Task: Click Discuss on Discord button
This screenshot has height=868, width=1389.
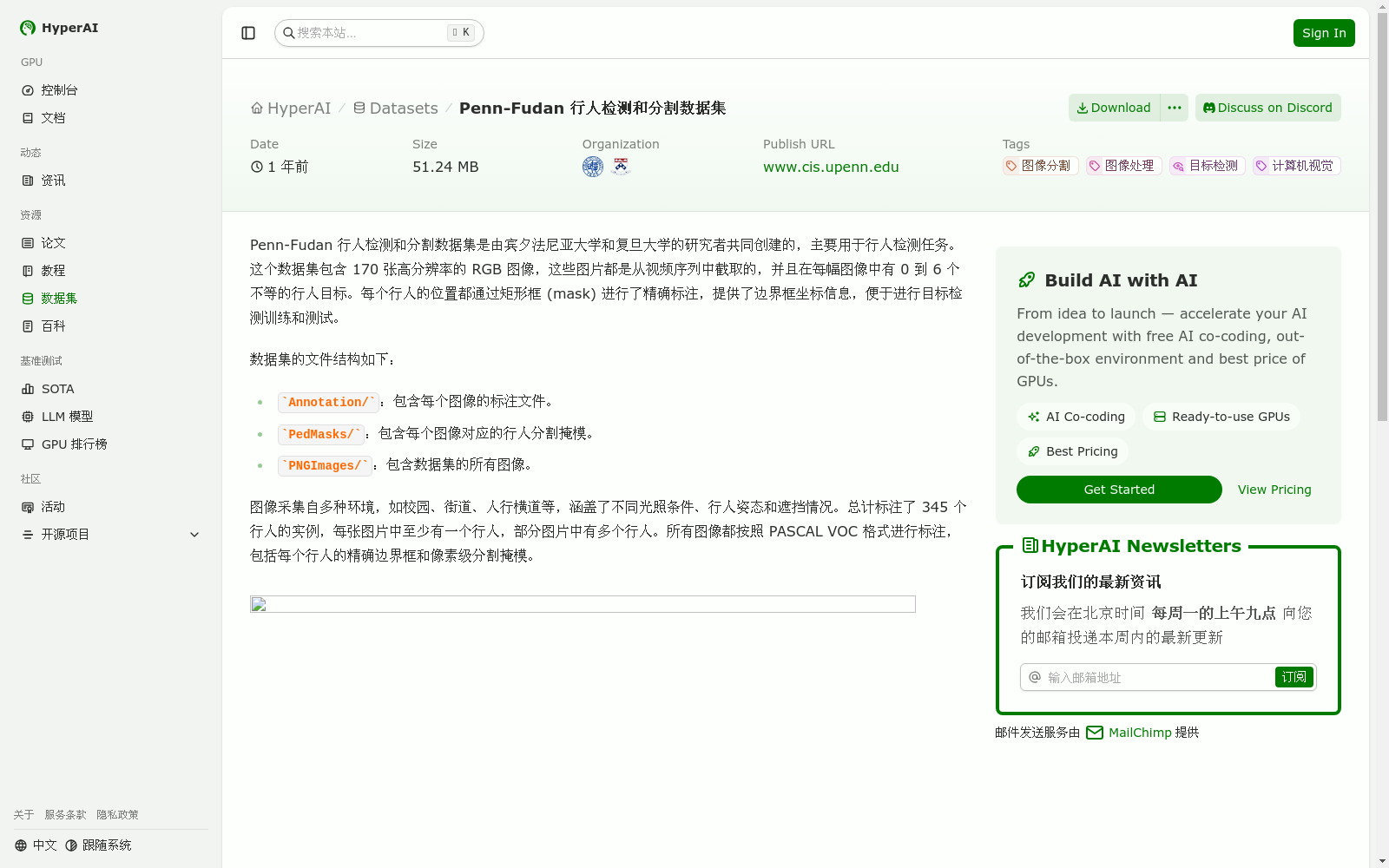Action: pos(1268,108)
